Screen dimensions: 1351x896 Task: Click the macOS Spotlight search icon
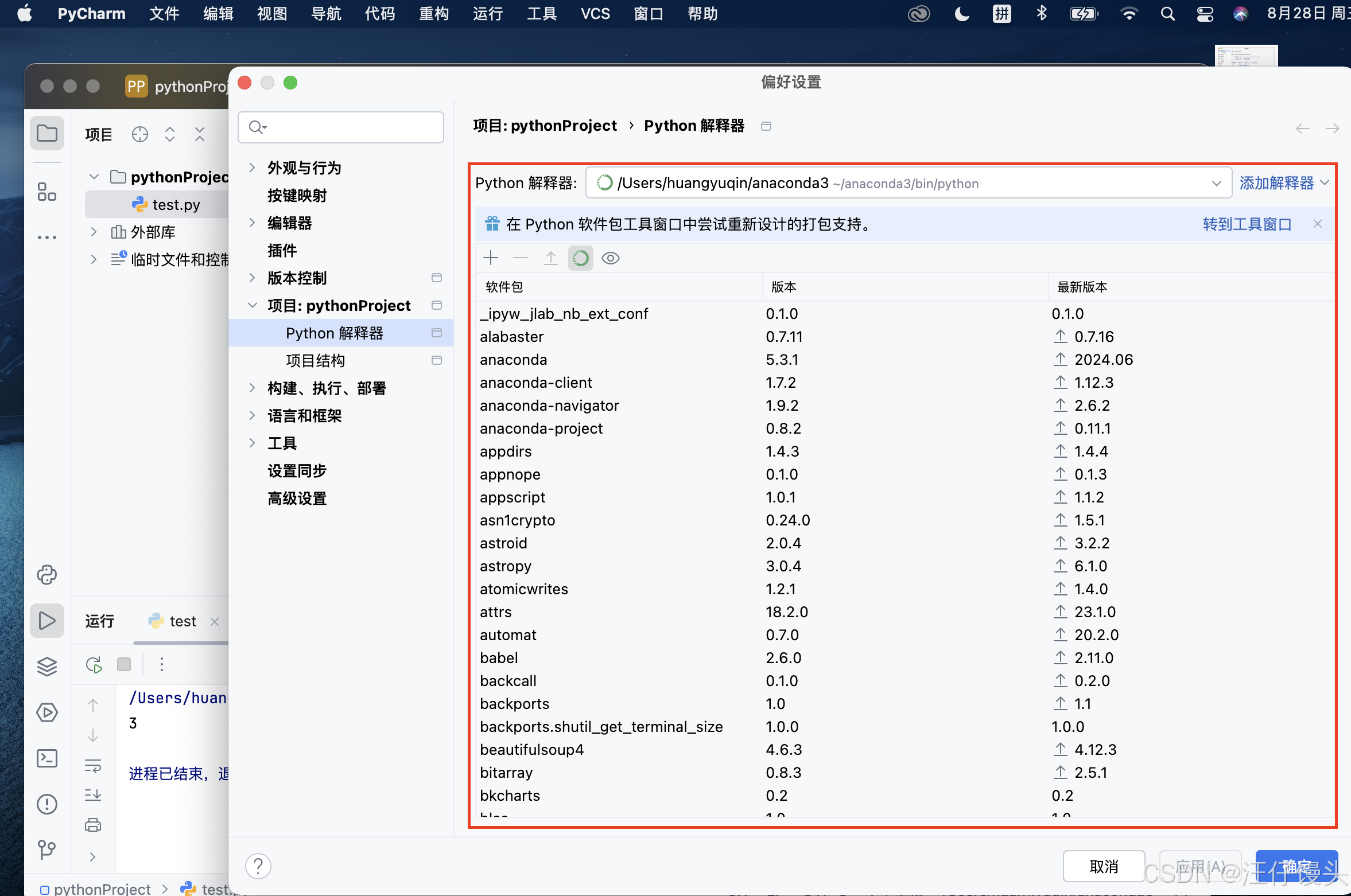(x=1167, y=13)
